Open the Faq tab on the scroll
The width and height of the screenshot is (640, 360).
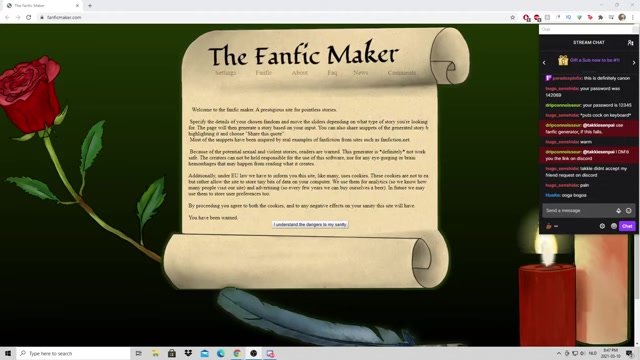[332, 73]
